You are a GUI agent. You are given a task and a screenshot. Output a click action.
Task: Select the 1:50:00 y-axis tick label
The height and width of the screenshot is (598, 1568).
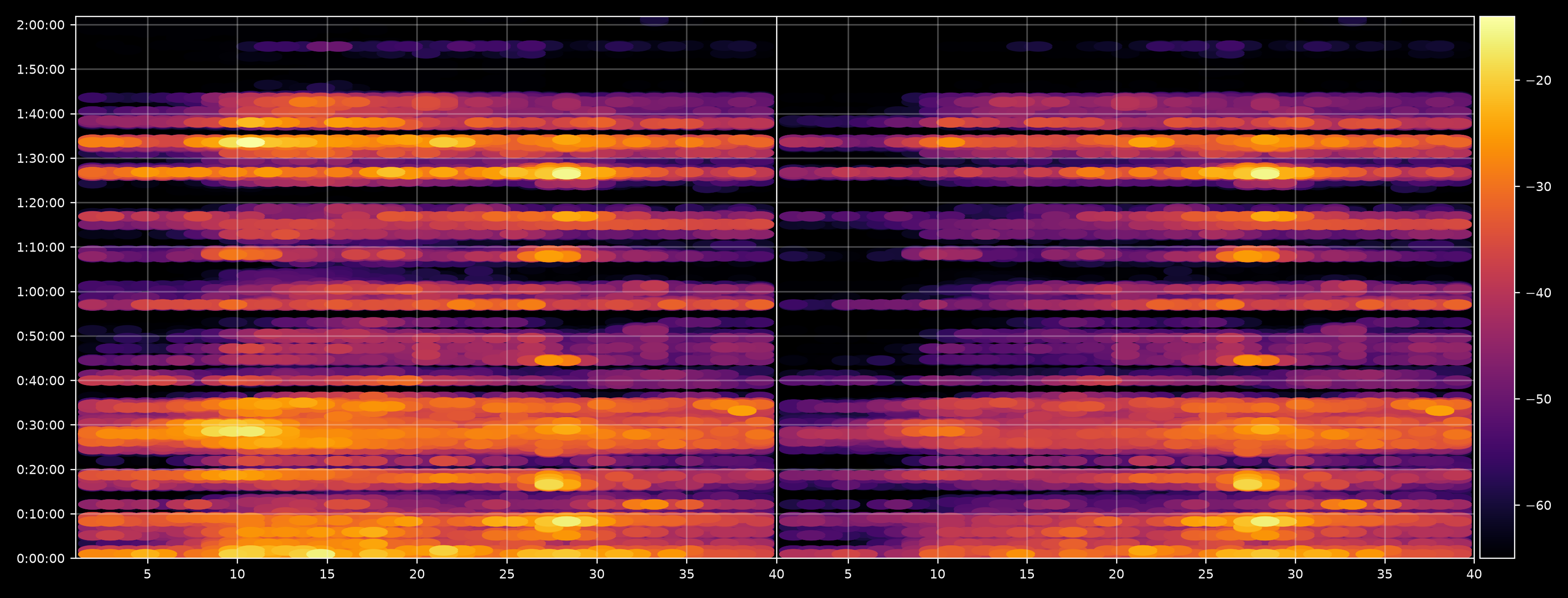coord(41,69)
